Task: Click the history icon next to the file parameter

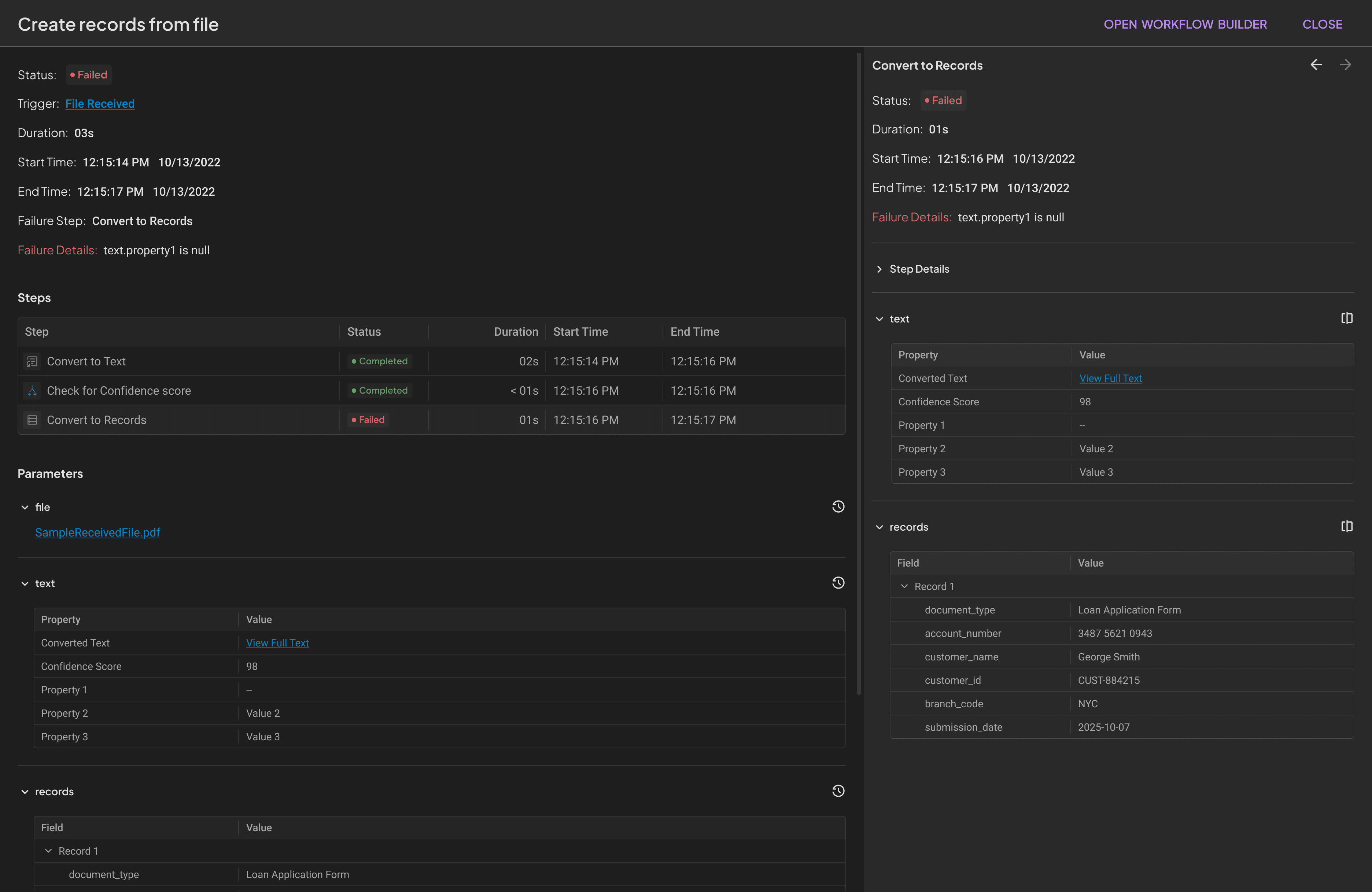Action: pyautogui.click(x=838, y=506)
